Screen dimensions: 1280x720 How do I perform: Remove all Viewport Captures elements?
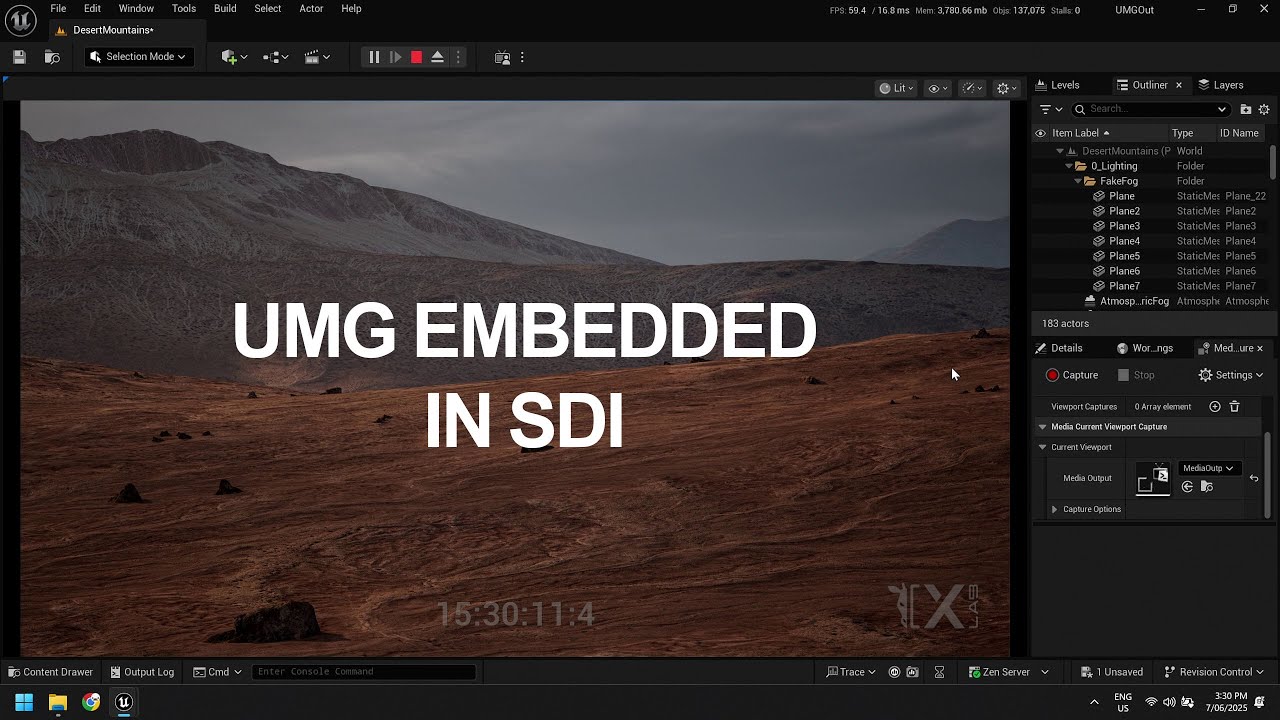click(1234, 407)
